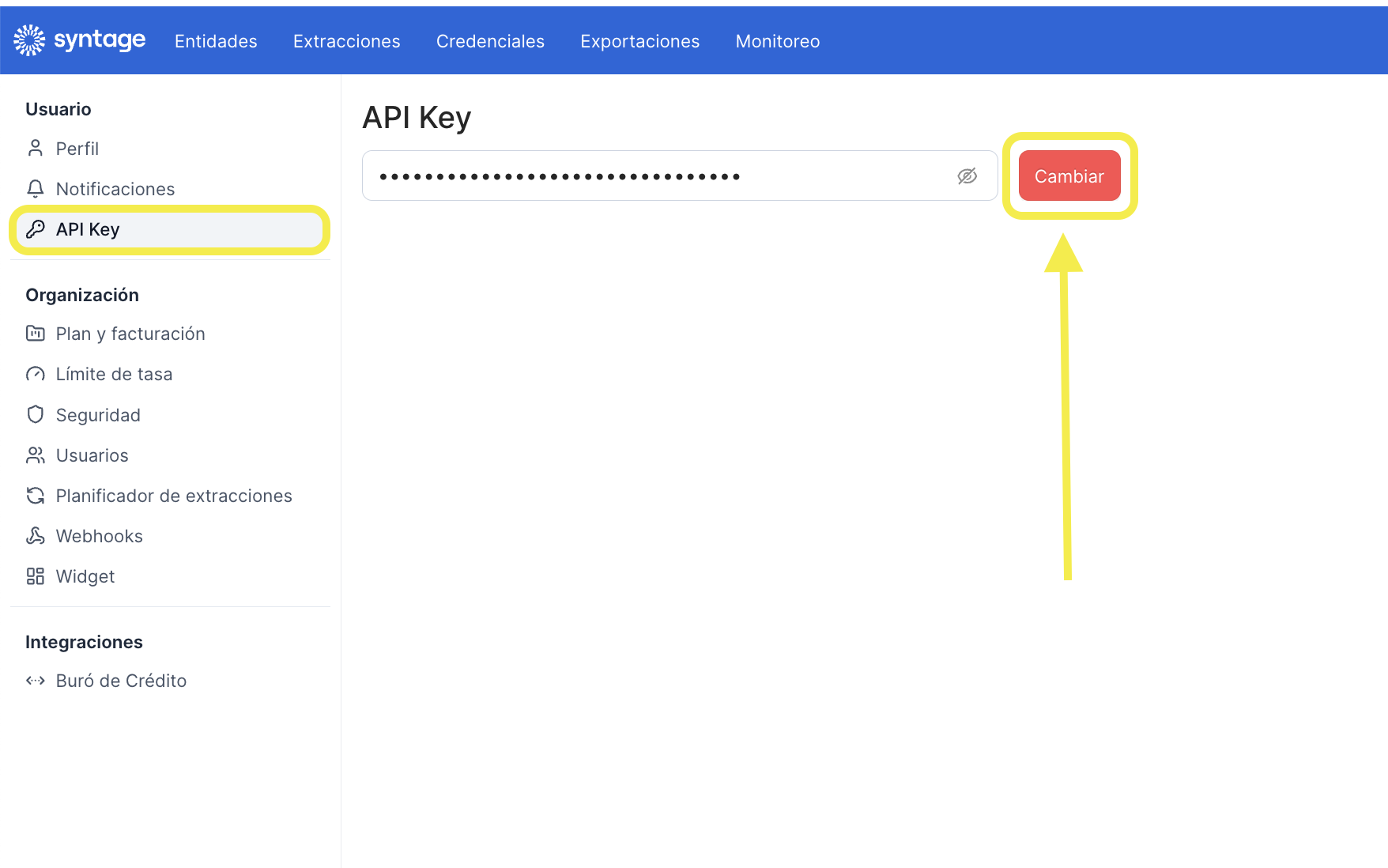Open Buró de Crédito integration
Screen dimensions: 1388x868
coord(121,681)
